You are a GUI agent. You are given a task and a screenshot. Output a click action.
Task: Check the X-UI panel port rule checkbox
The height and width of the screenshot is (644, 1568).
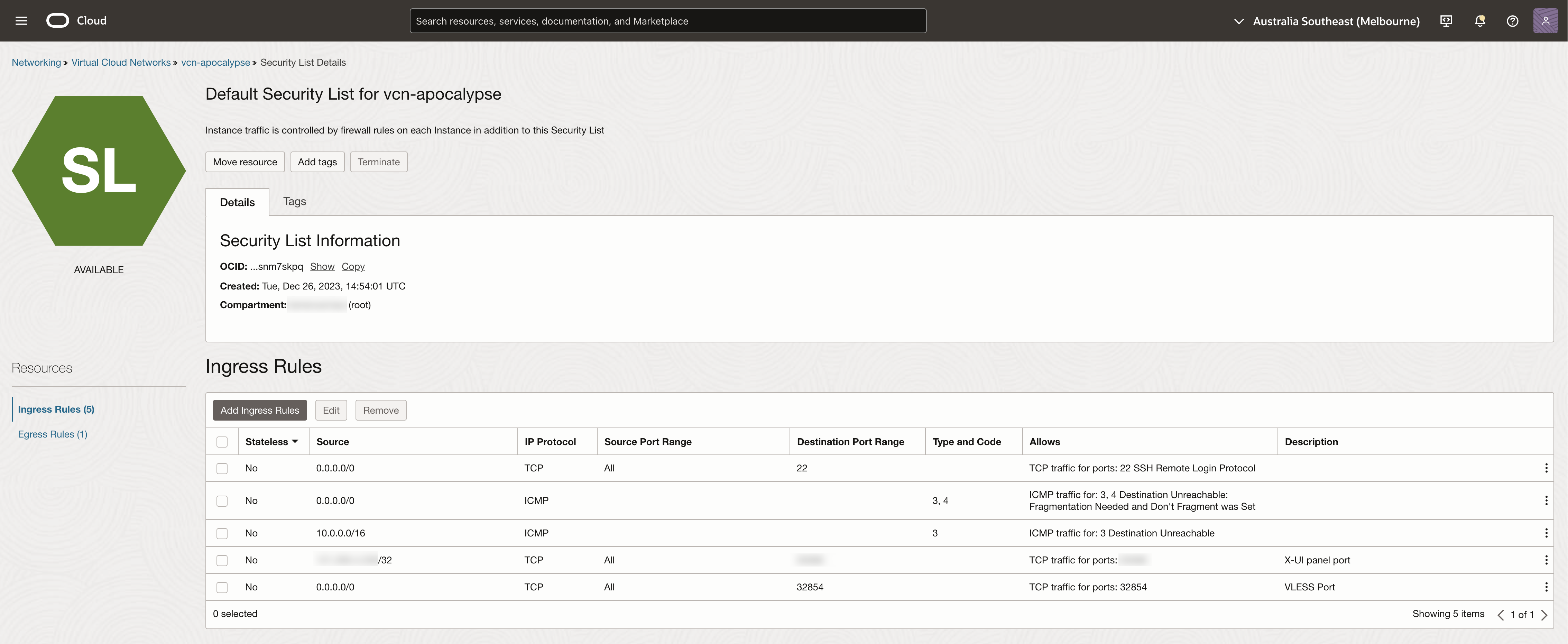click(x=222, y=561)
